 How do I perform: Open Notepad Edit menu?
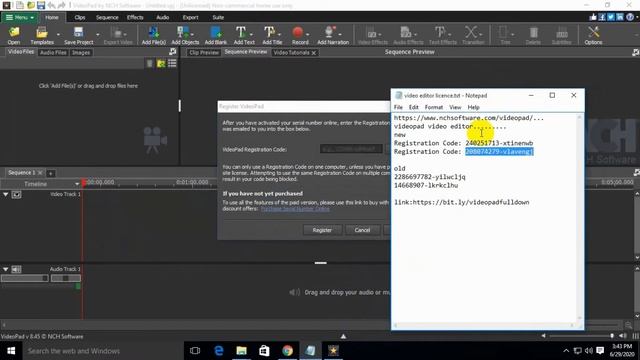[414, 107]
